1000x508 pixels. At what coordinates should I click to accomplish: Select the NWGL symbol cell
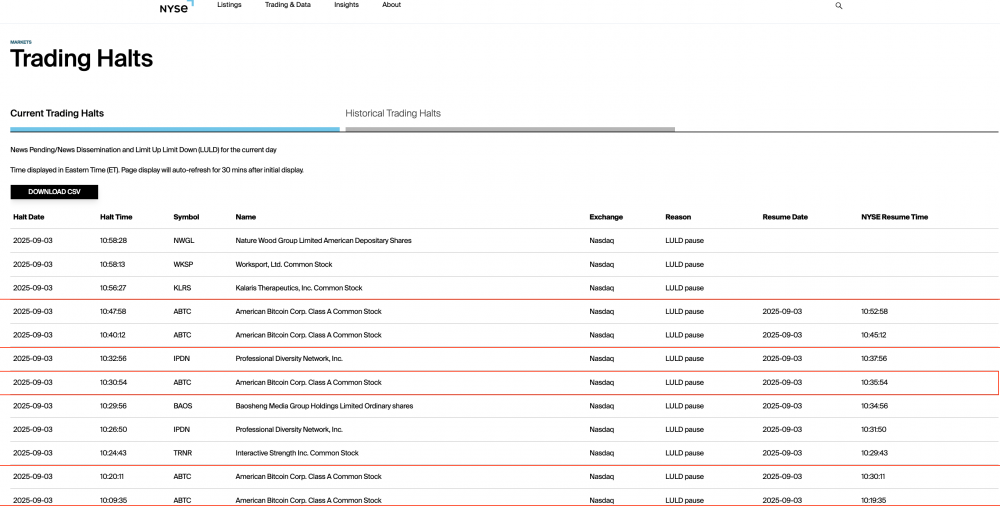click(185, 241)
